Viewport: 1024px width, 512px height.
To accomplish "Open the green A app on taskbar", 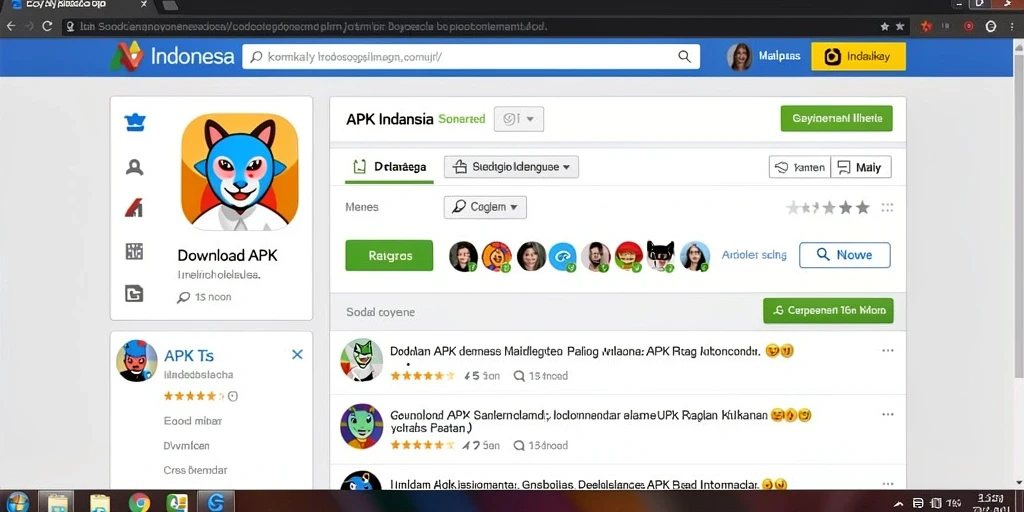I will pyautogui.click(x=177, y=502).
